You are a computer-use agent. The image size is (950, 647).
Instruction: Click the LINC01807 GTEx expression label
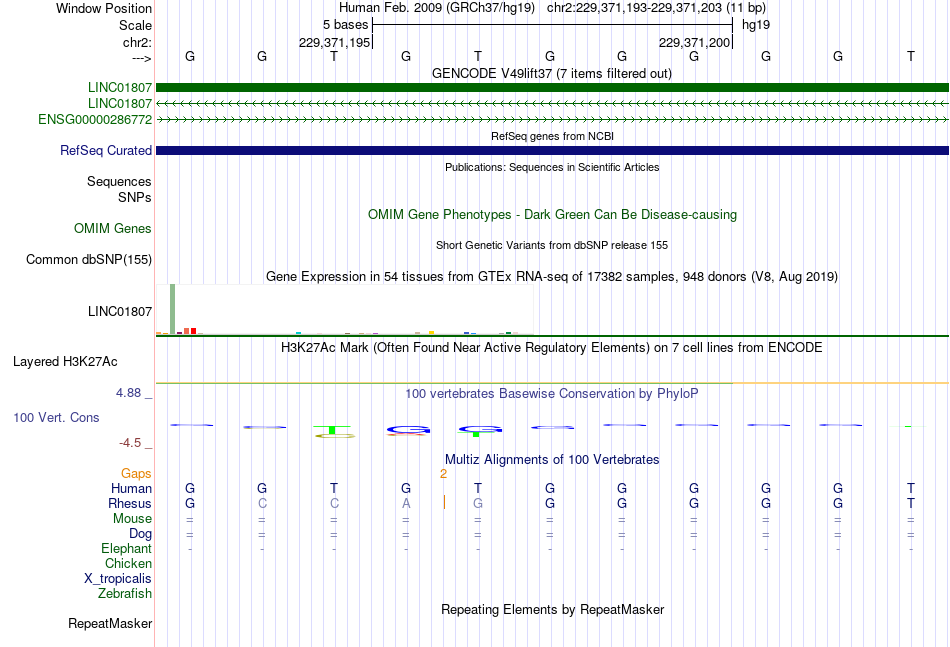coord(120,311)
